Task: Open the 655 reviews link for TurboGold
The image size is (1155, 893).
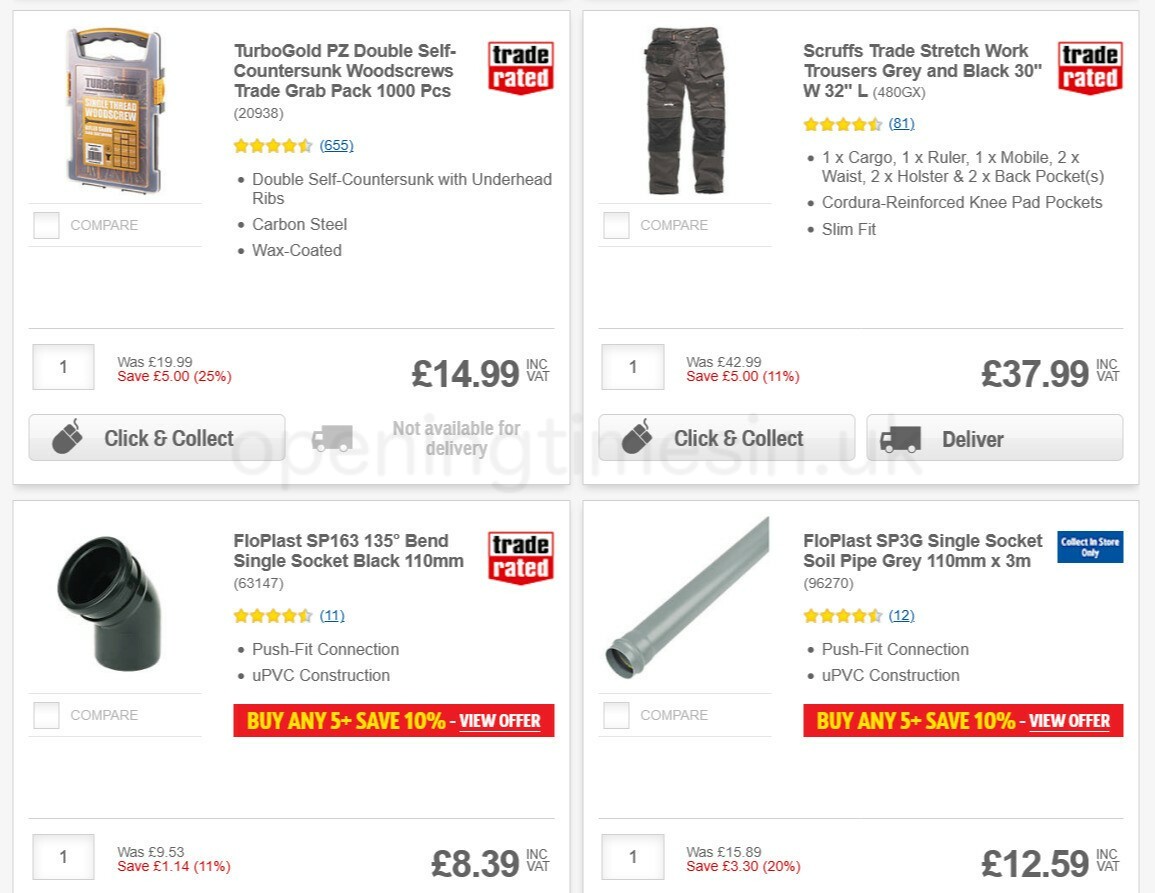Action: (x=336, y=145)
